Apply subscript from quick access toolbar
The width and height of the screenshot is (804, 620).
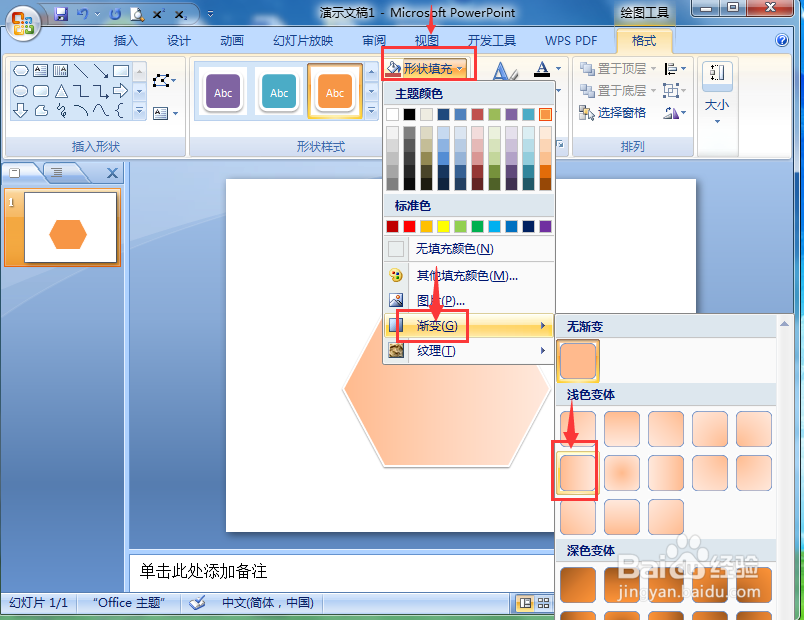[180, 14]
